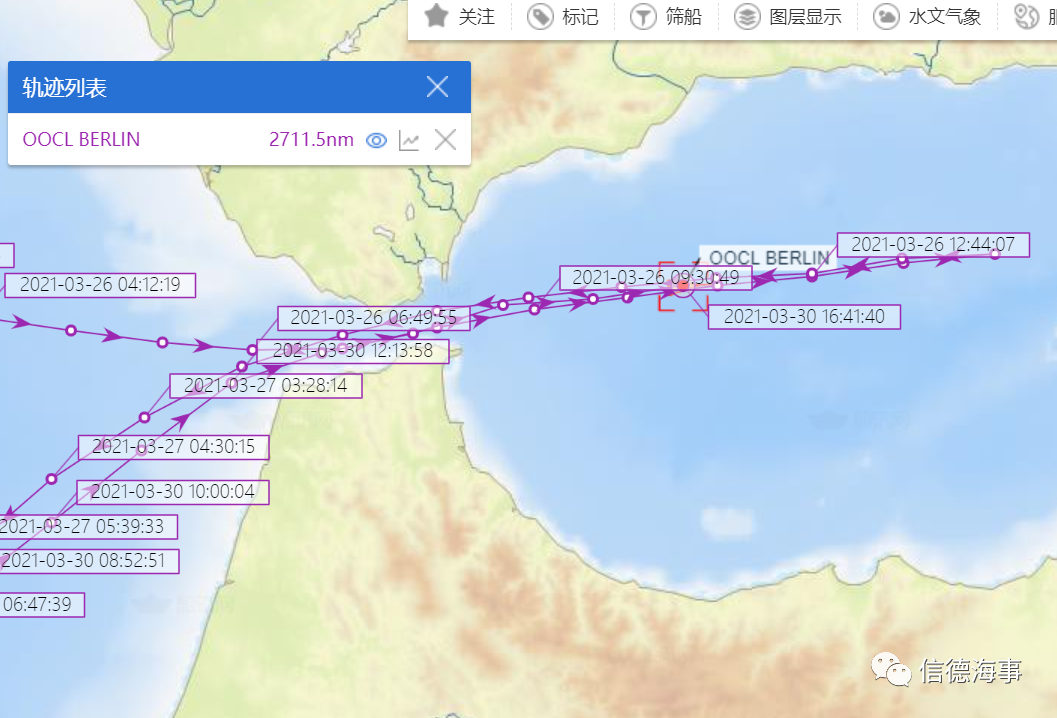Click the 2711.5nm track distance
This screenshot has width=1057, height=718.
[311, 140]
